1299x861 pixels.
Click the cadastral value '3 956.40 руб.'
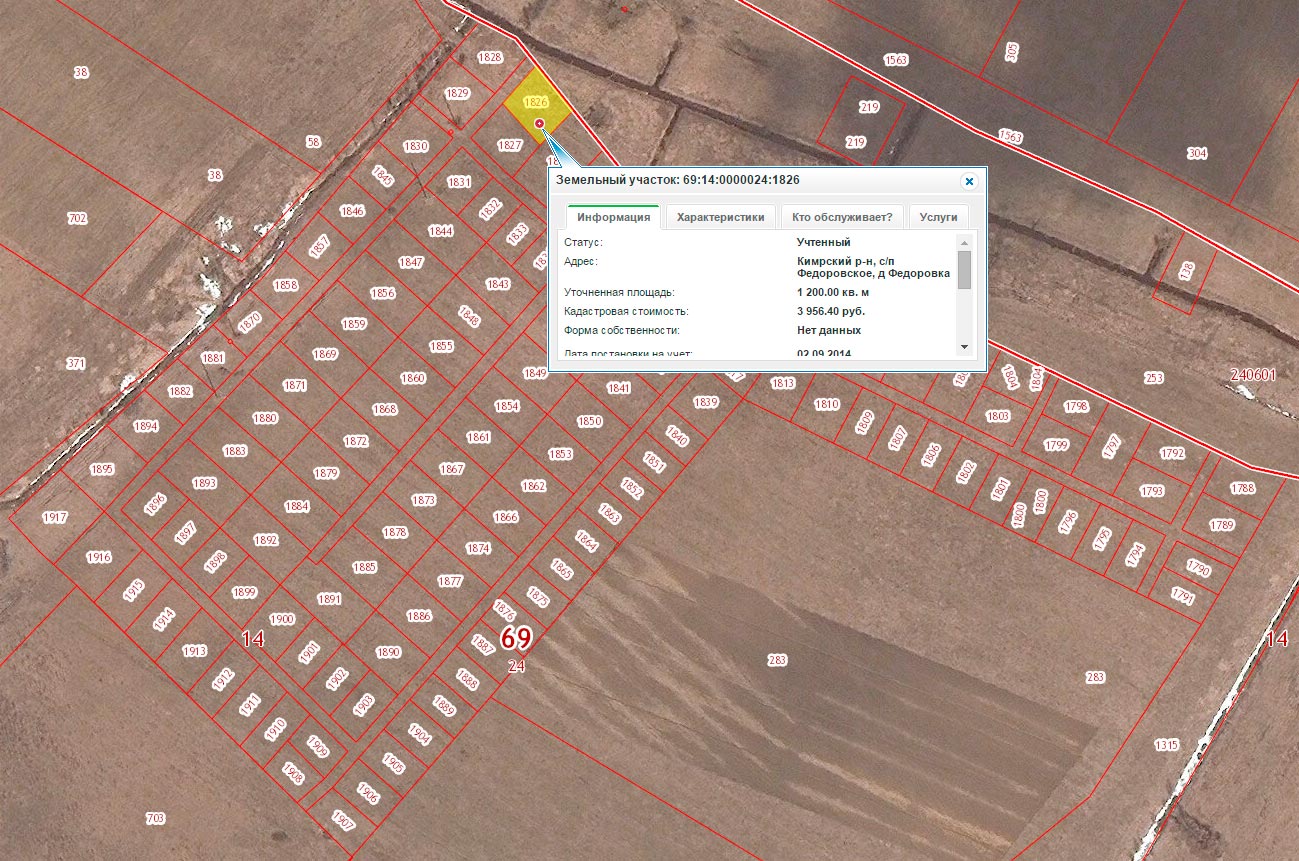pyautogui.click(x=831, y=311)
